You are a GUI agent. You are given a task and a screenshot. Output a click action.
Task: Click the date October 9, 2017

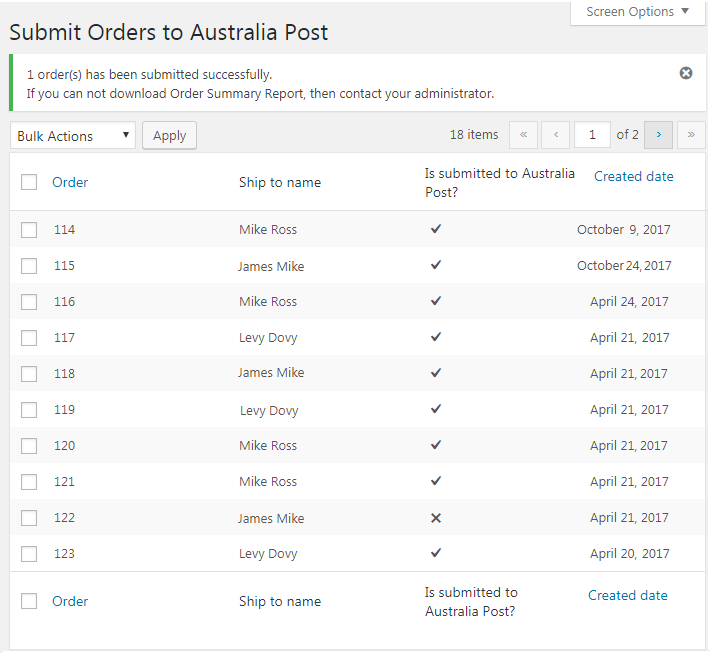tap(624, 230)
